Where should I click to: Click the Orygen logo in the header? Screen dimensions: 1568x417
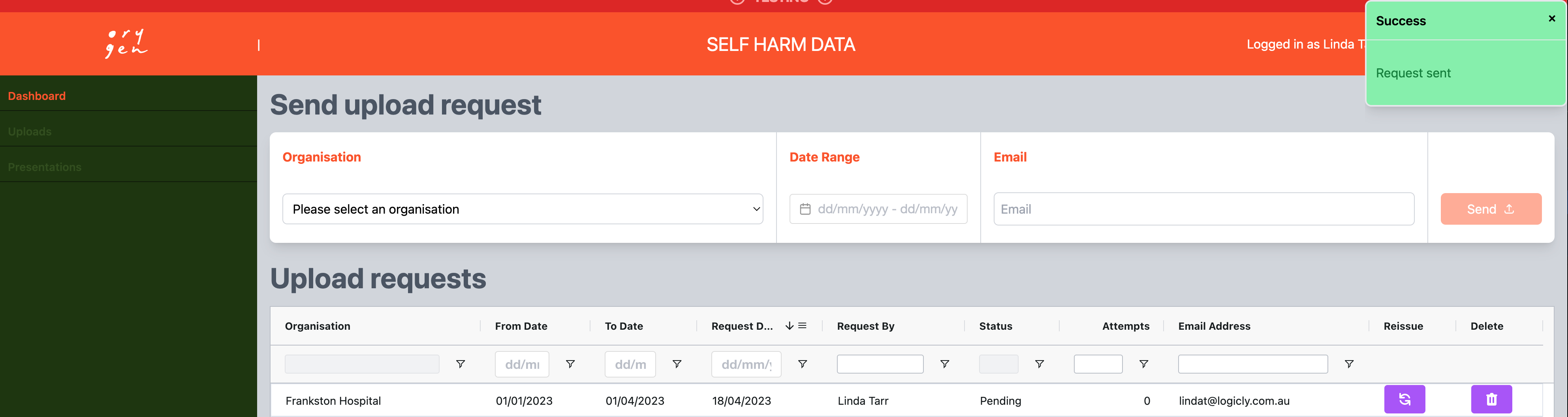point(126,43)
